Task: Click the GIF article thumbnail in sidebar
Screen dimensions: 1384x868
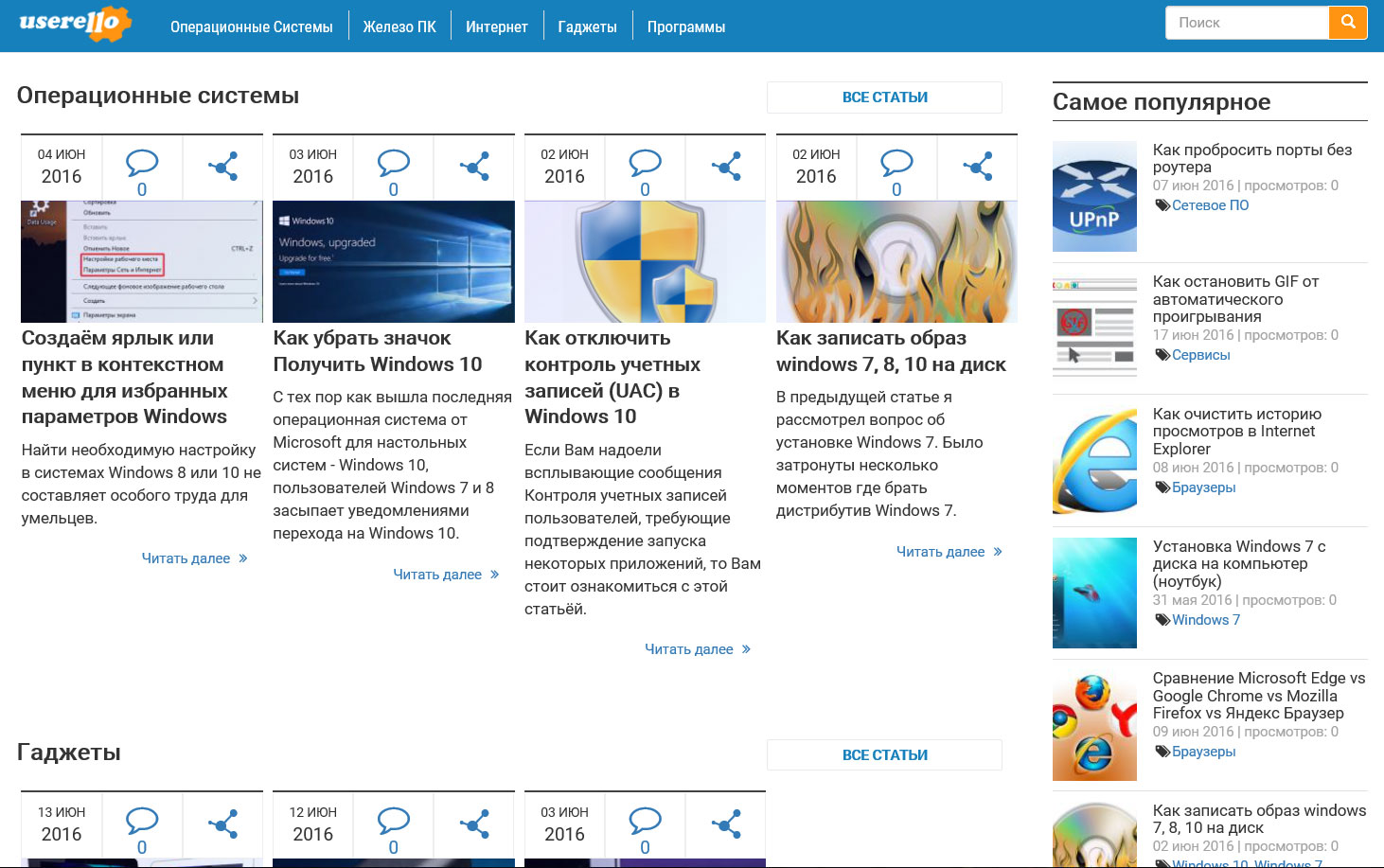Action: 1094,328
